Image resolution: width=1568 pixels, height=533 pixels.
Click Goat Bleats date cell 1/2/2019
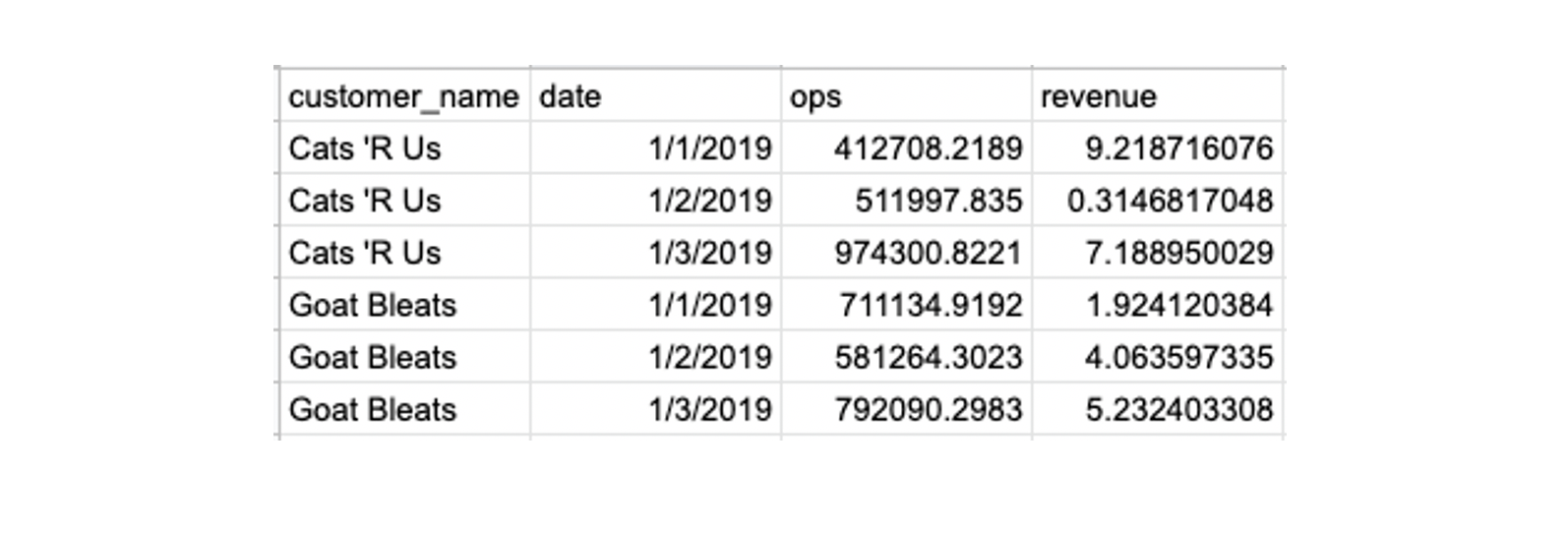tap(656, 356)
